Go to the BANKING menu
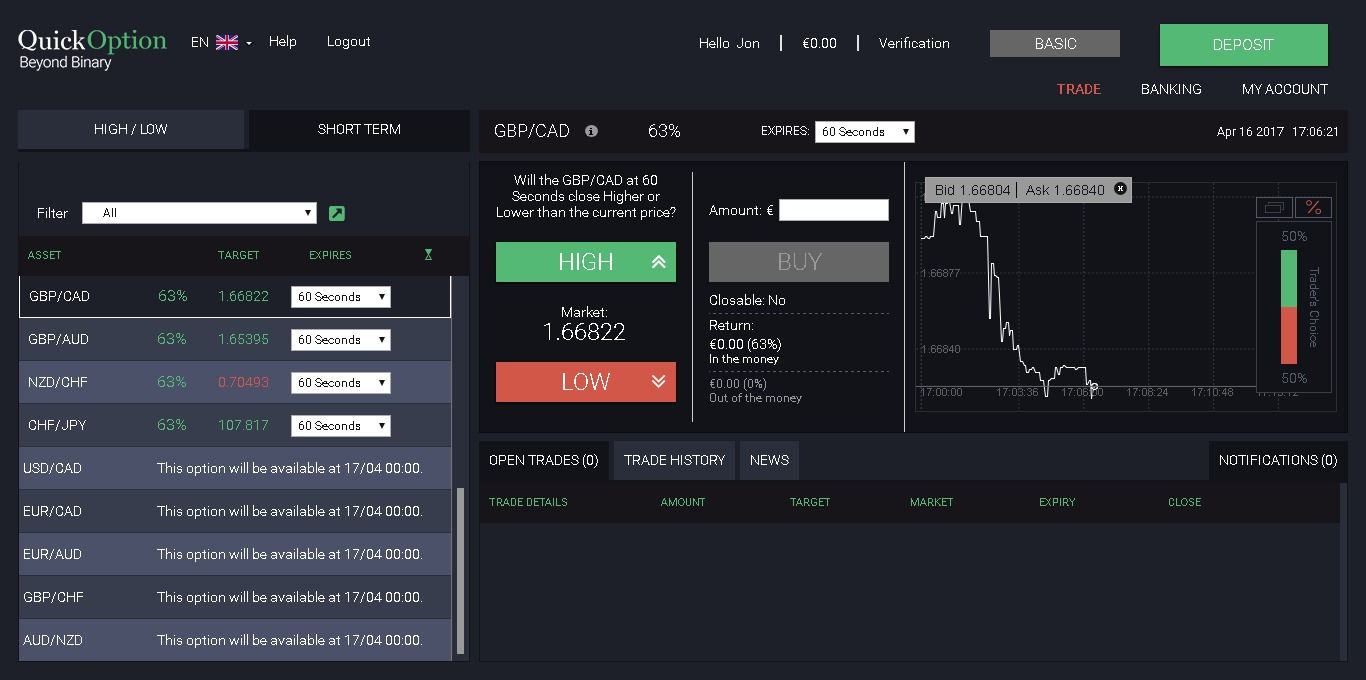The image size is (1366, 680). coord(1171,89)
